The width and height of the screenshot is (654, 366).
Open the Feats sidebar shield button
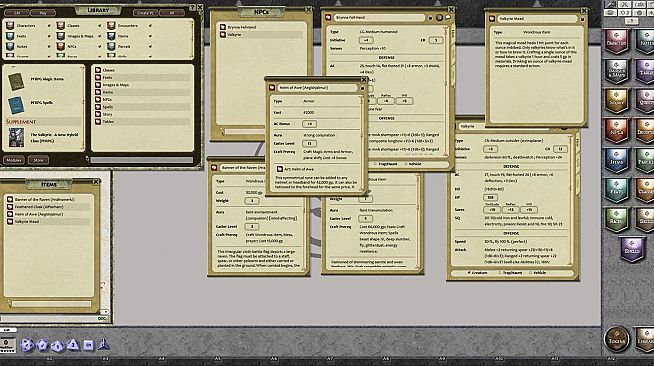pyautogui.click(x=616, y=190)
